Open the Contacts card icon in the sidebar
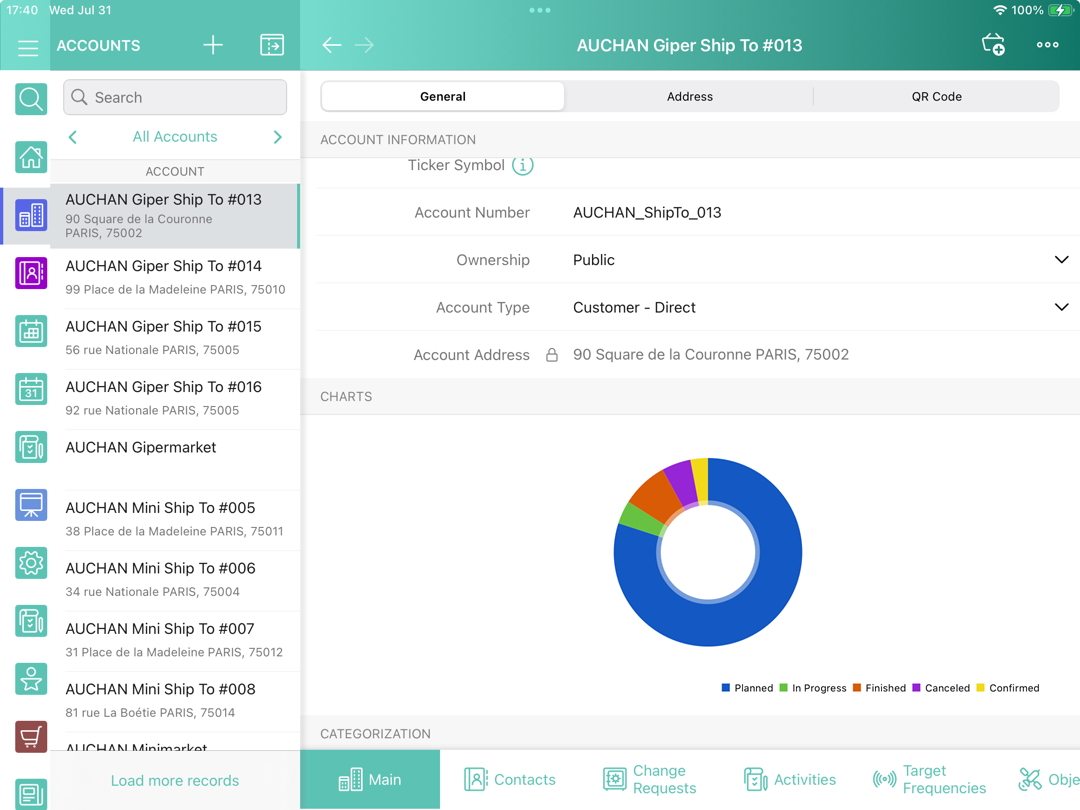Viewport: 1080px width, 810px height. click(30, 273)
